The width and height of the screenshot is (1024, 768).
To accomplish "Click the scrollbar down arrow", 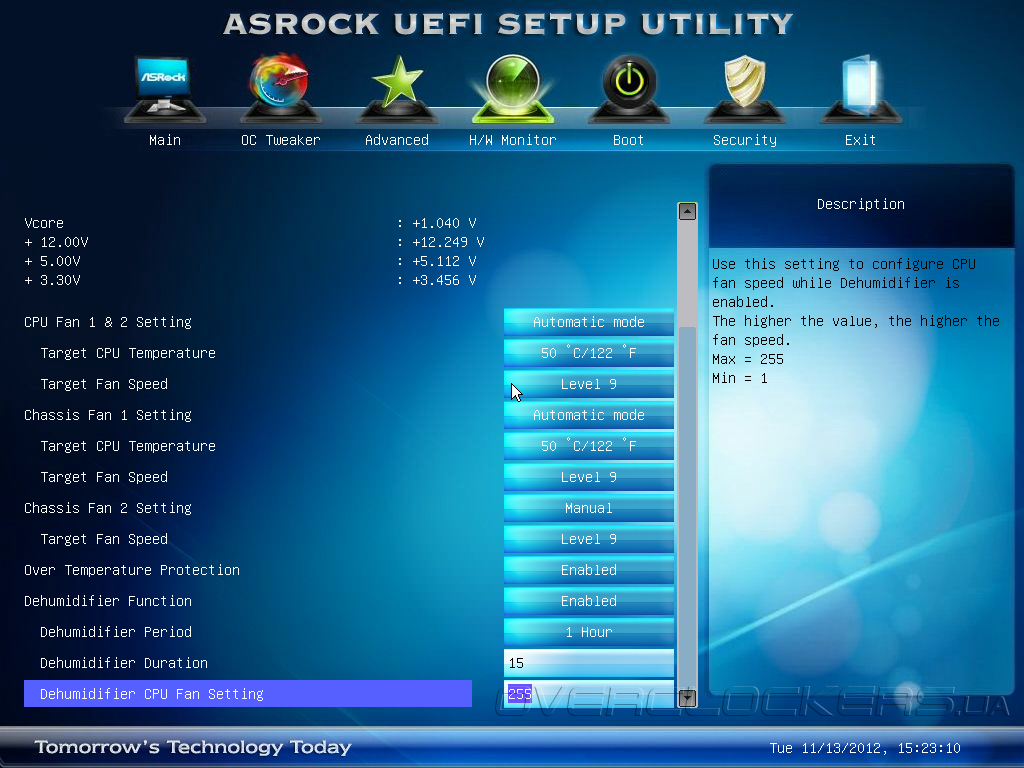I will (x=687, y=698).
